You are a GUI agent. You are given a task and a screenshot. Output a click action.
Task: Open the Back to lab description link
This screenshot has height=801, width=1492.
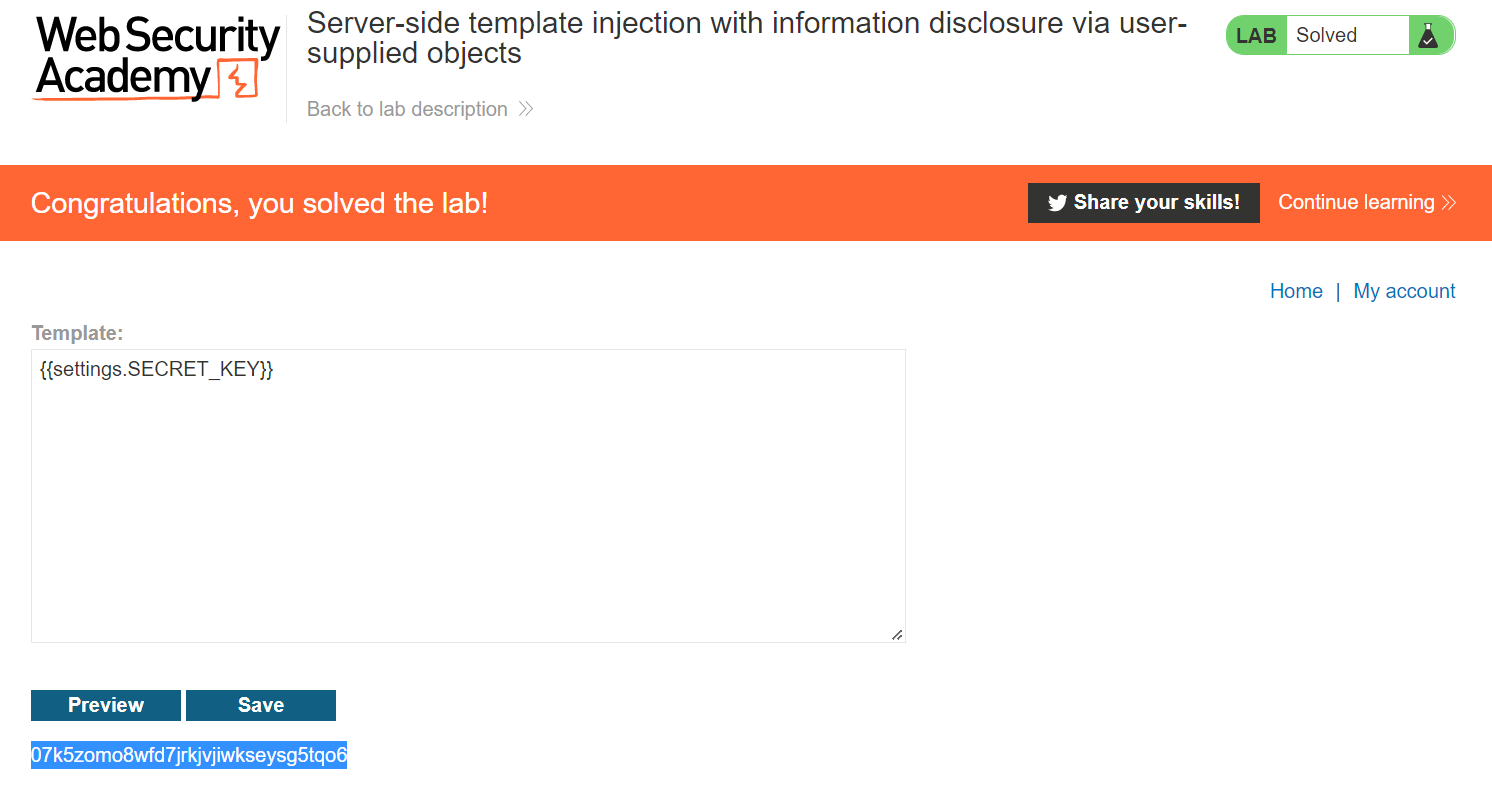click(407, 109)
